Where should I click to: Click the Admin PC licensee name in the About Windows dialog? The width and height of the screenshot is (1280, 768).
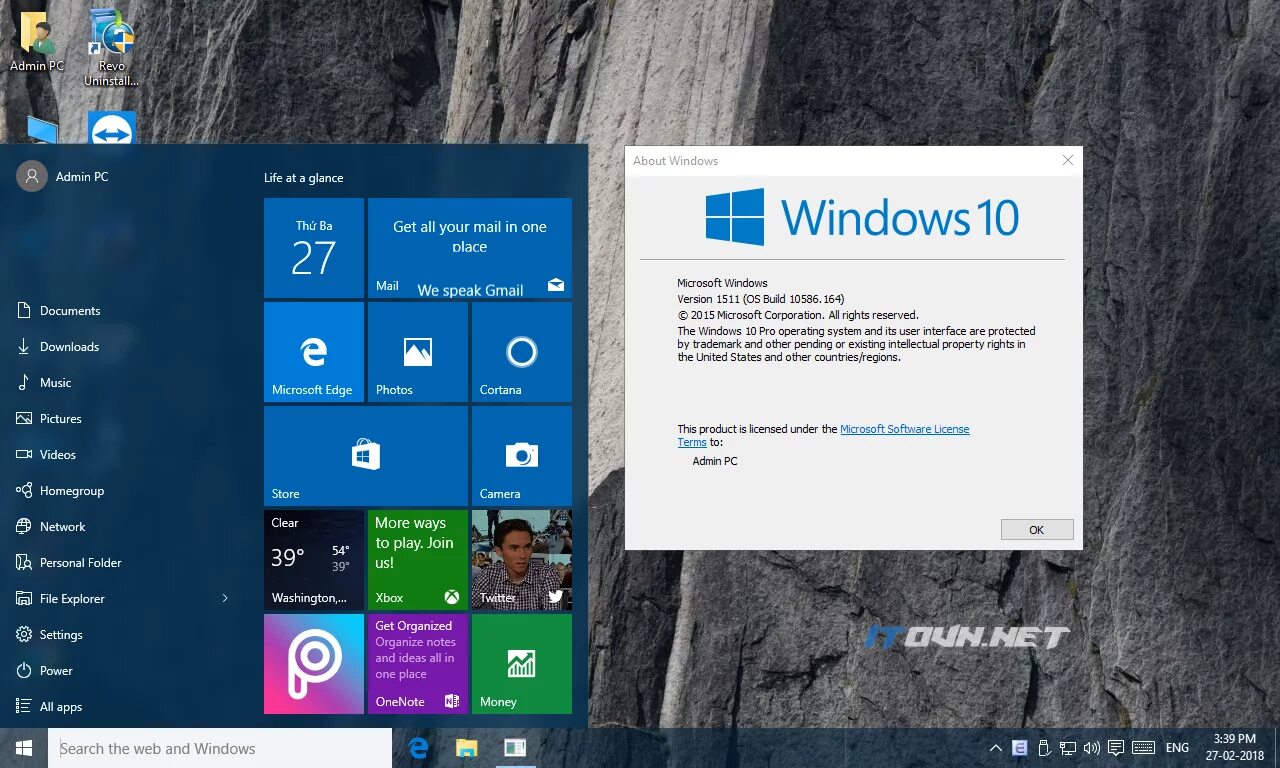coord(715,461)
